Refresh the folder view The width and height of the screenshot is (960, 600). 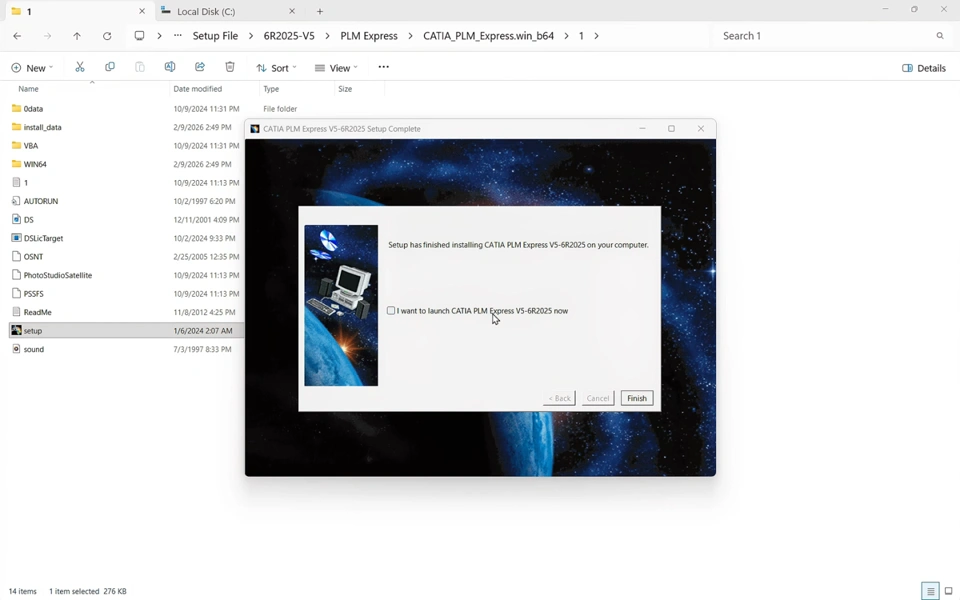pos(107,36)
